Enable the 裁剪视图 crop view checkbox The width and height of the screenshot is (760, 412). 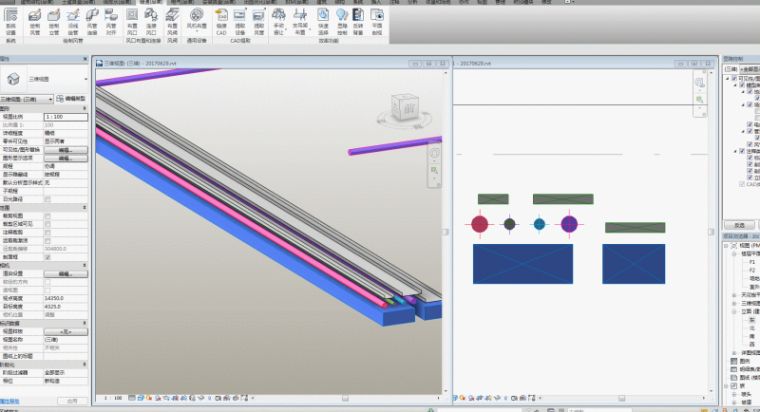click(x=48, y=216)
